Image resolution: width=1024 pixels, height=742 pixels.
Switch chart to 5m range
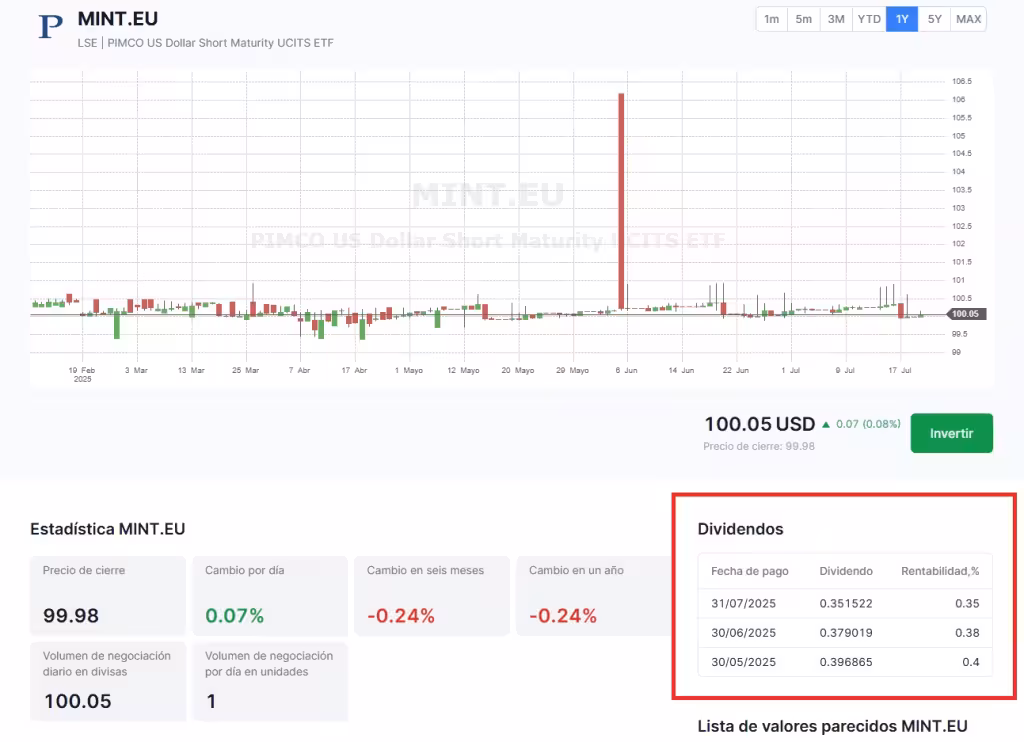[804, 19]
